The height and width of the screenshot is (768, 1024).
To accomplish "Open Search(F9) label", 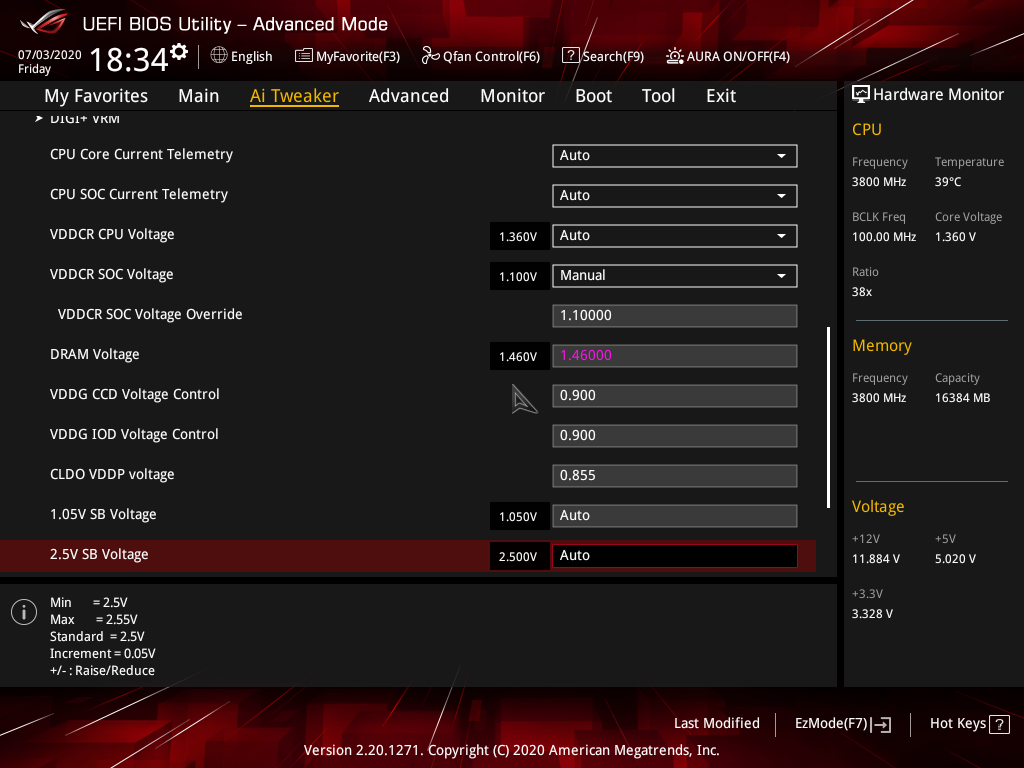I will click(613, 56).
